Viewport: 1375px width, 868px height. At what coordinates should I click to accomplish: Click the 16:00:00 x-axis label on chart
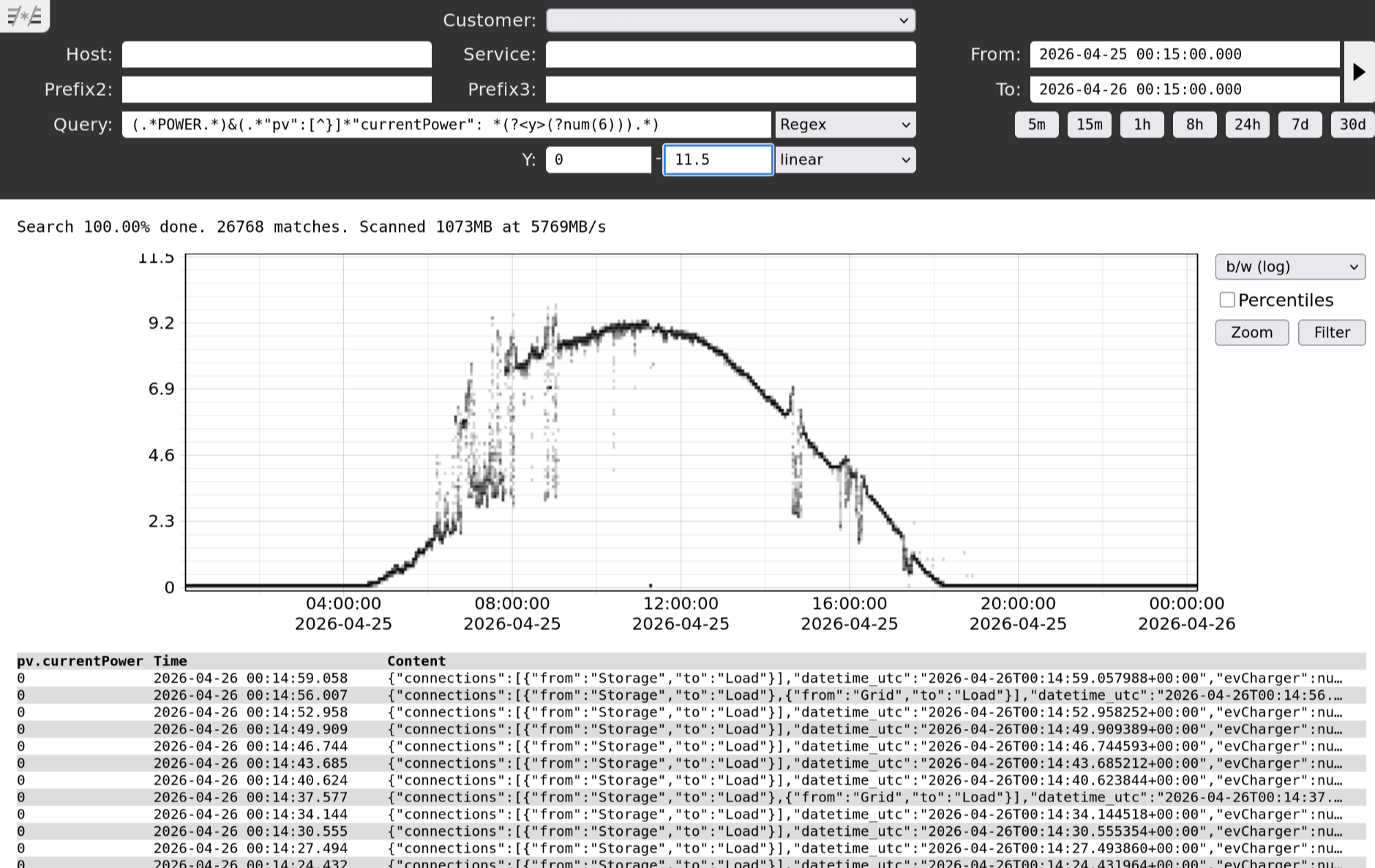850,604
